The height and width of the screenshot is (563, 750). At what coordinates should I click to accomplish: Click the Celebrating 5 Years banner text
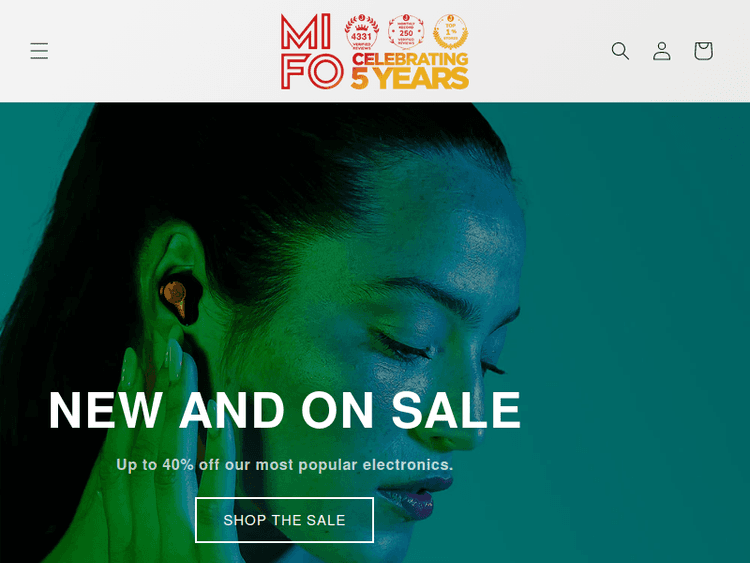tap(410, 71)
